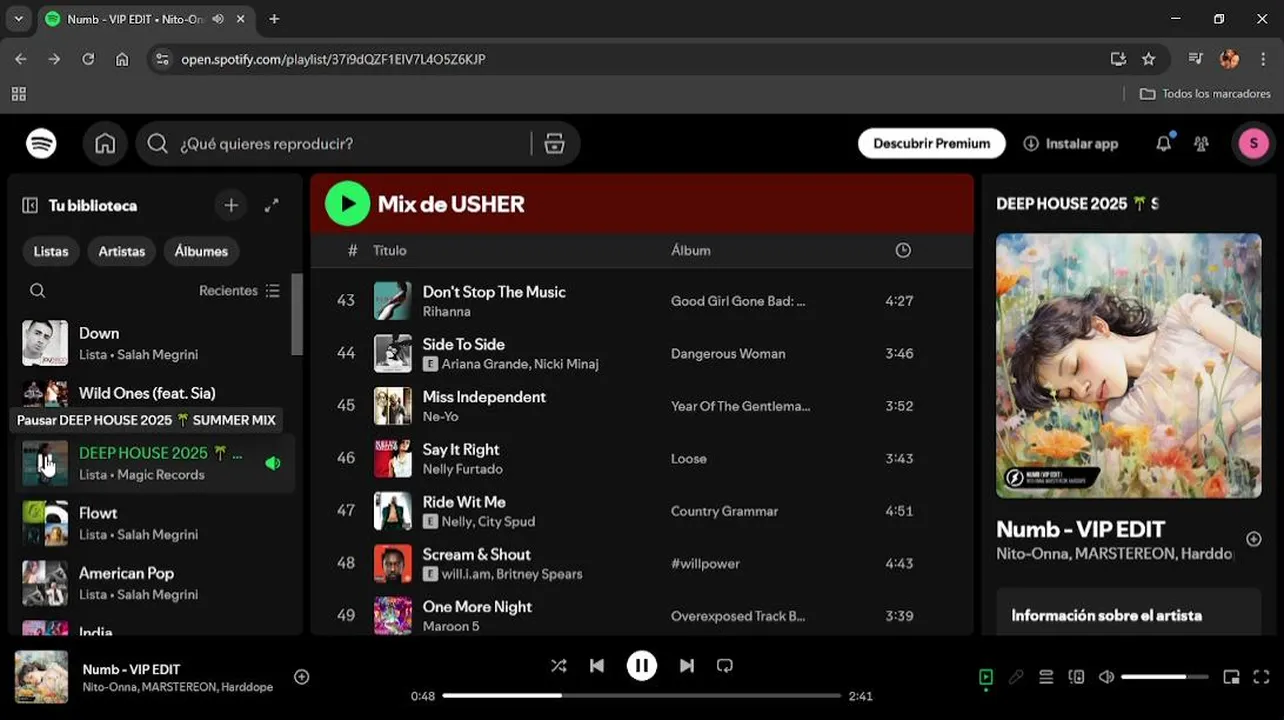
Task: Search within the library
Action: tap(37, 291)
